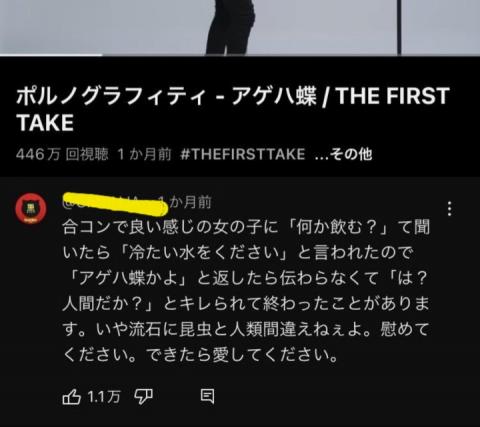Tap the played portion of progress bar
480x427 pixels.
[x=51, y=55]
